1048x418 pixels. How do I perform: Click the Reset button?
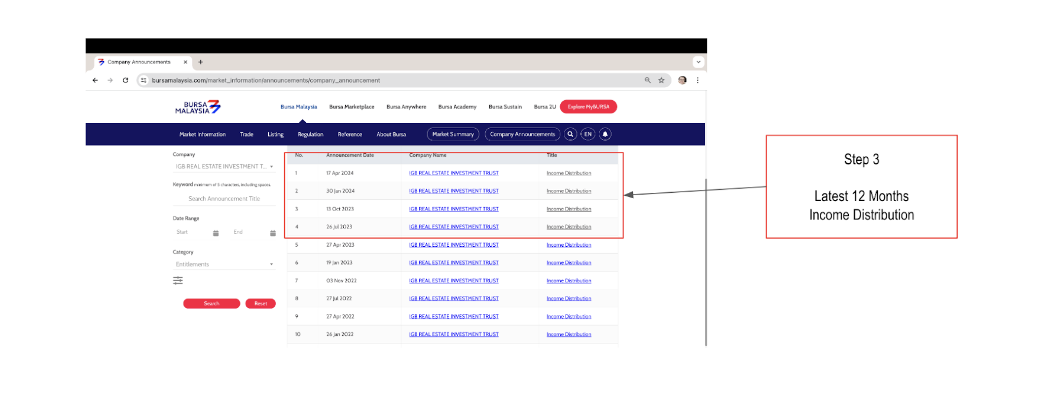click(x=261, y=304)
